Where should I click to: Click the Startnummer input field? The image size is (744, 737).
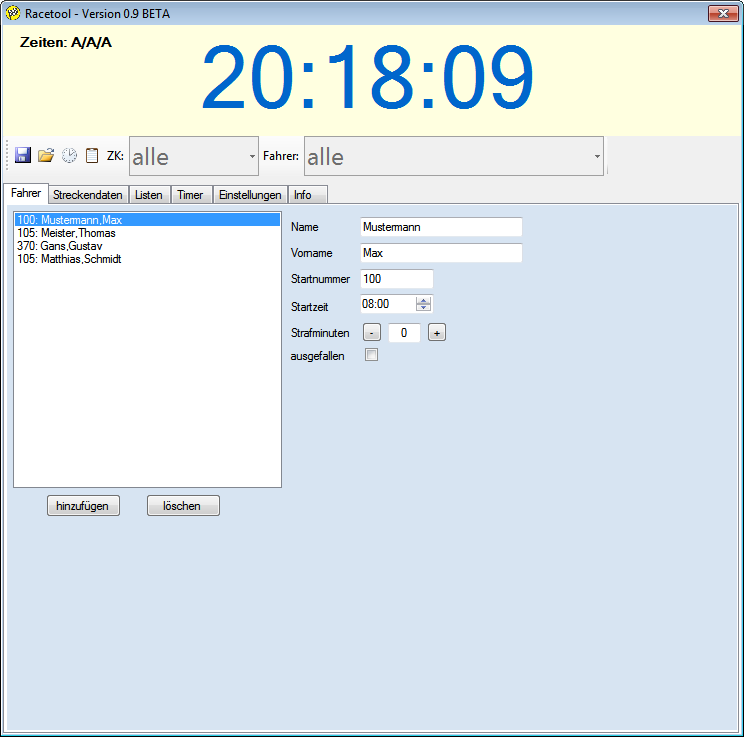pos(396,279)
